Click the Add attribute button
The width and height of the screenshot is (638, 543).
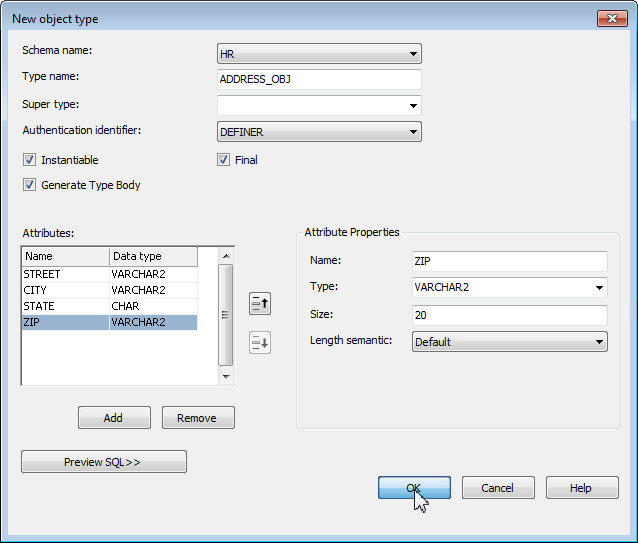(x=114, y=417)
